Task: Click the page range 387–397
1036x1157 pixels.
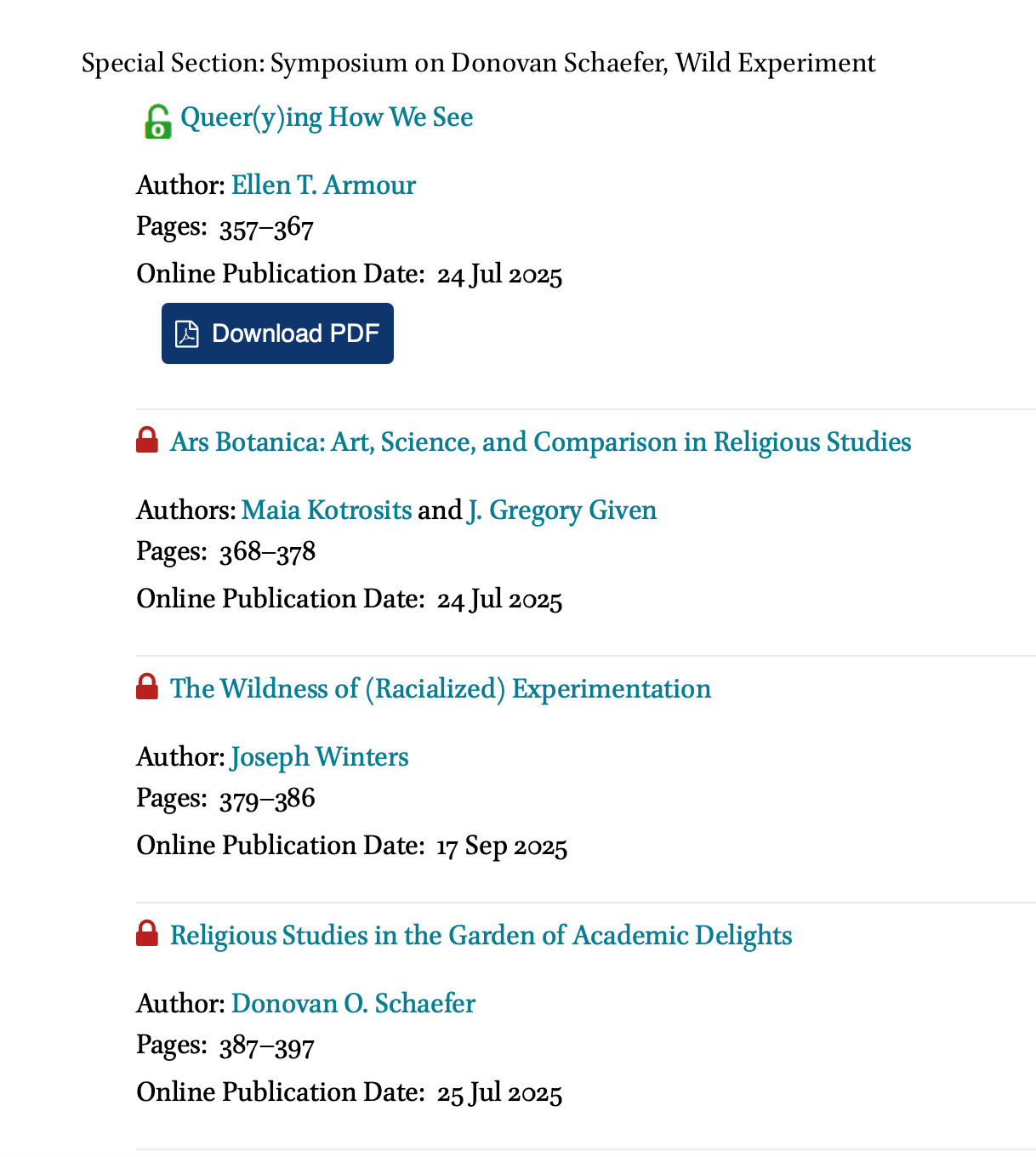Action: 266,1046
